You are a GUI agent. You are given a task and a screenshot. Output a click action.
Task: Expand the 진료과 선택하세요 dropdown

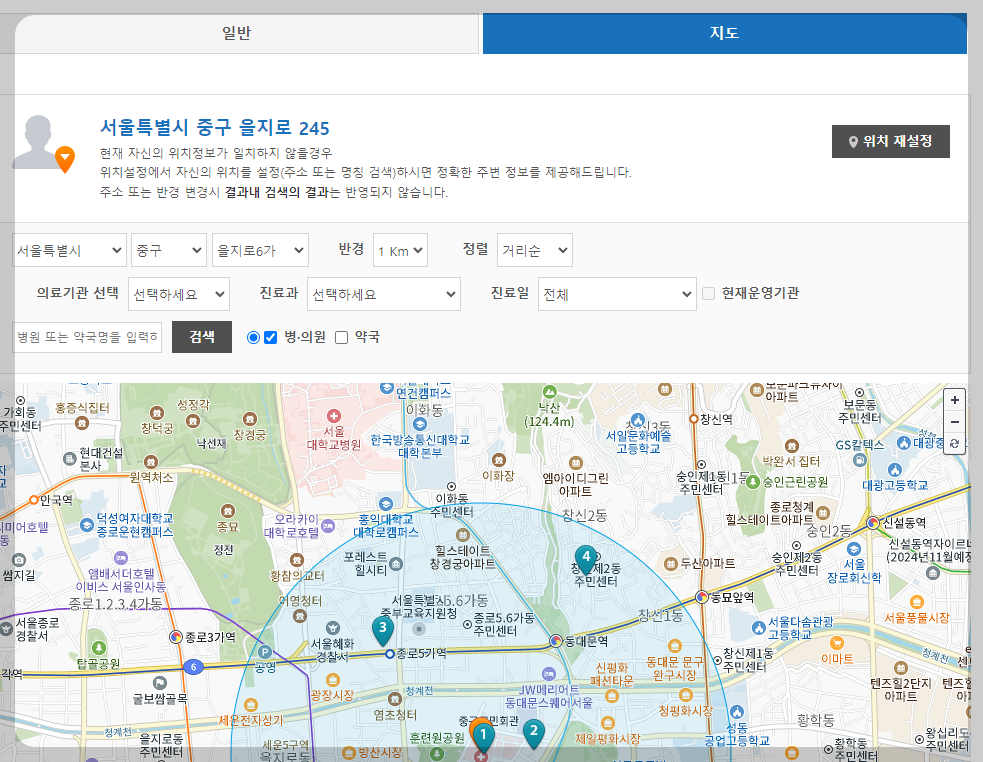(384, 294)
